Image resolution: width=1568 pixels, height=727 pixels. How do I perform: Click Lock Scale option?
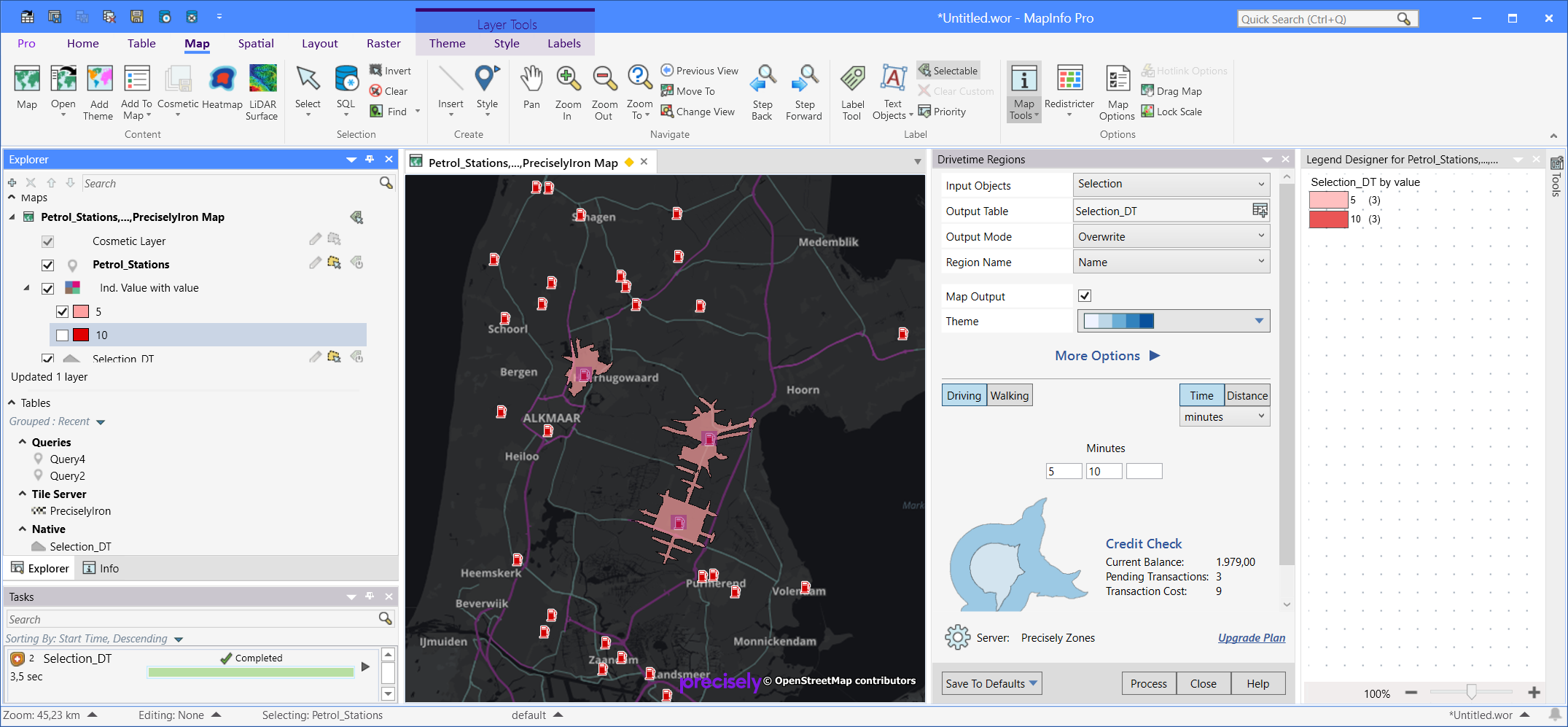[x=1171, y=112]
